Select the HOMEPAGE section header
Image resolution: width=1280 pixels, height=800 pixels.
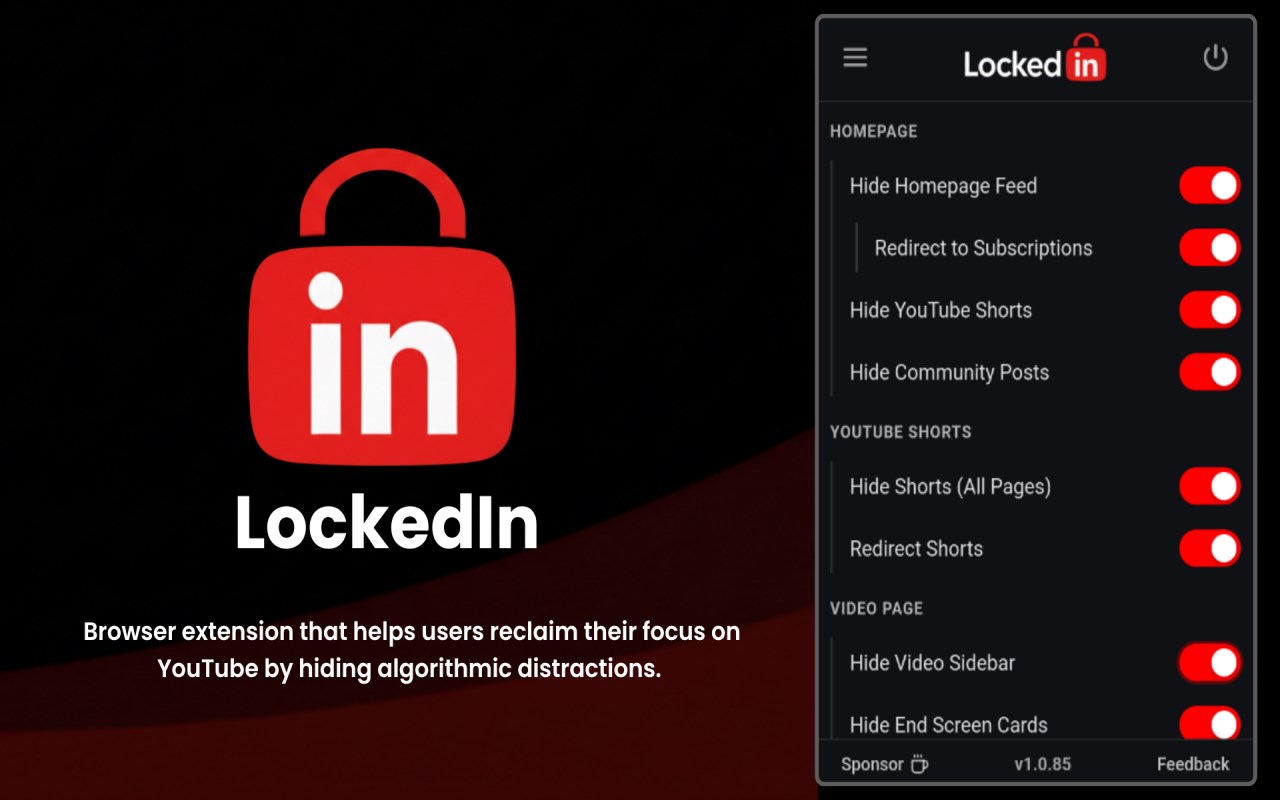(x=873, y=131)
